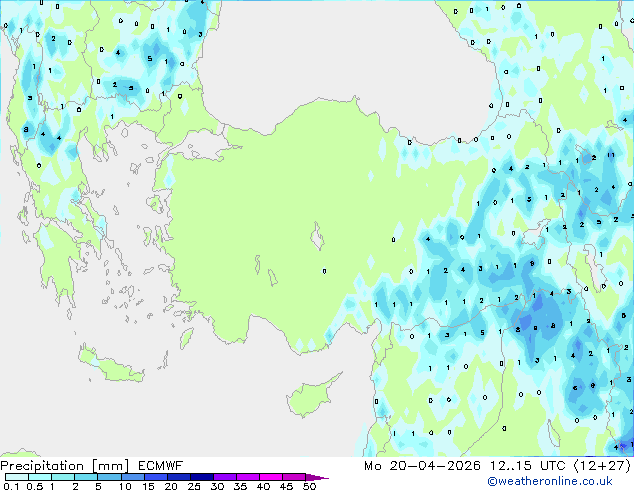This screenshot has width=634, height=490.
Task: Click the 5 mm legend color swatch
Action: (109, 477)
